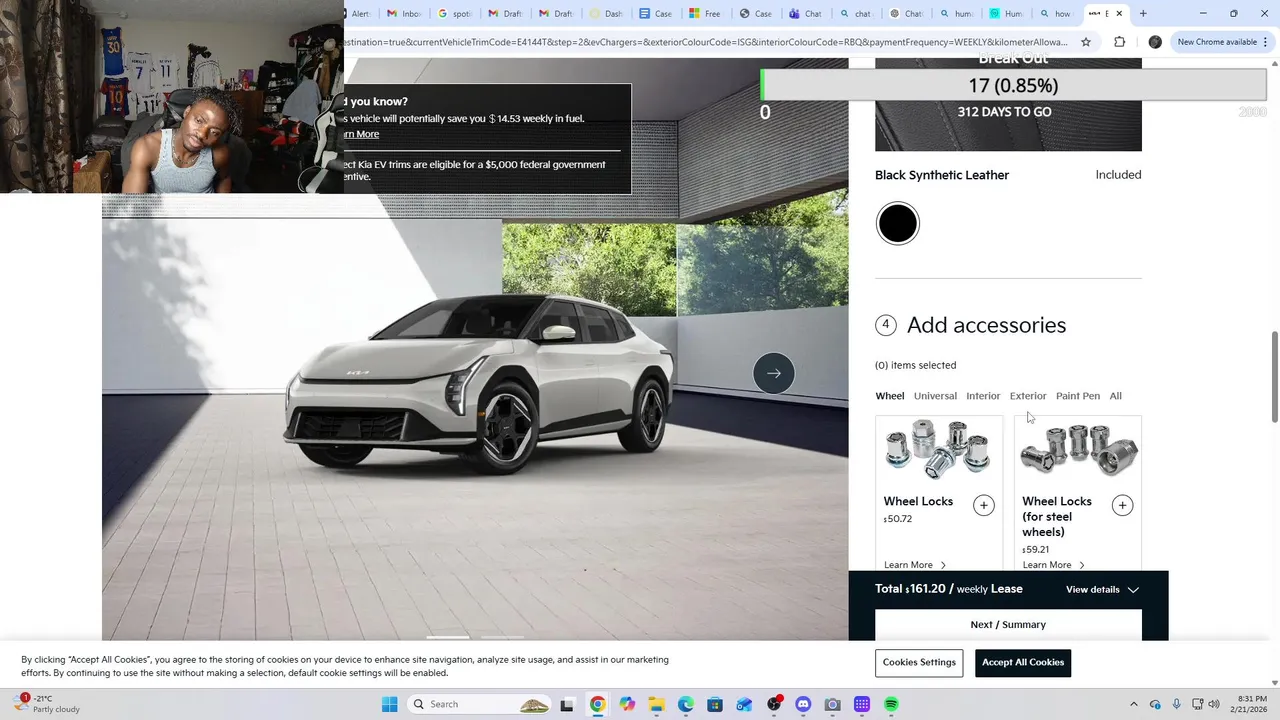Open Spotify from the taskbar
1280x720 pixels.
(891, 704)
